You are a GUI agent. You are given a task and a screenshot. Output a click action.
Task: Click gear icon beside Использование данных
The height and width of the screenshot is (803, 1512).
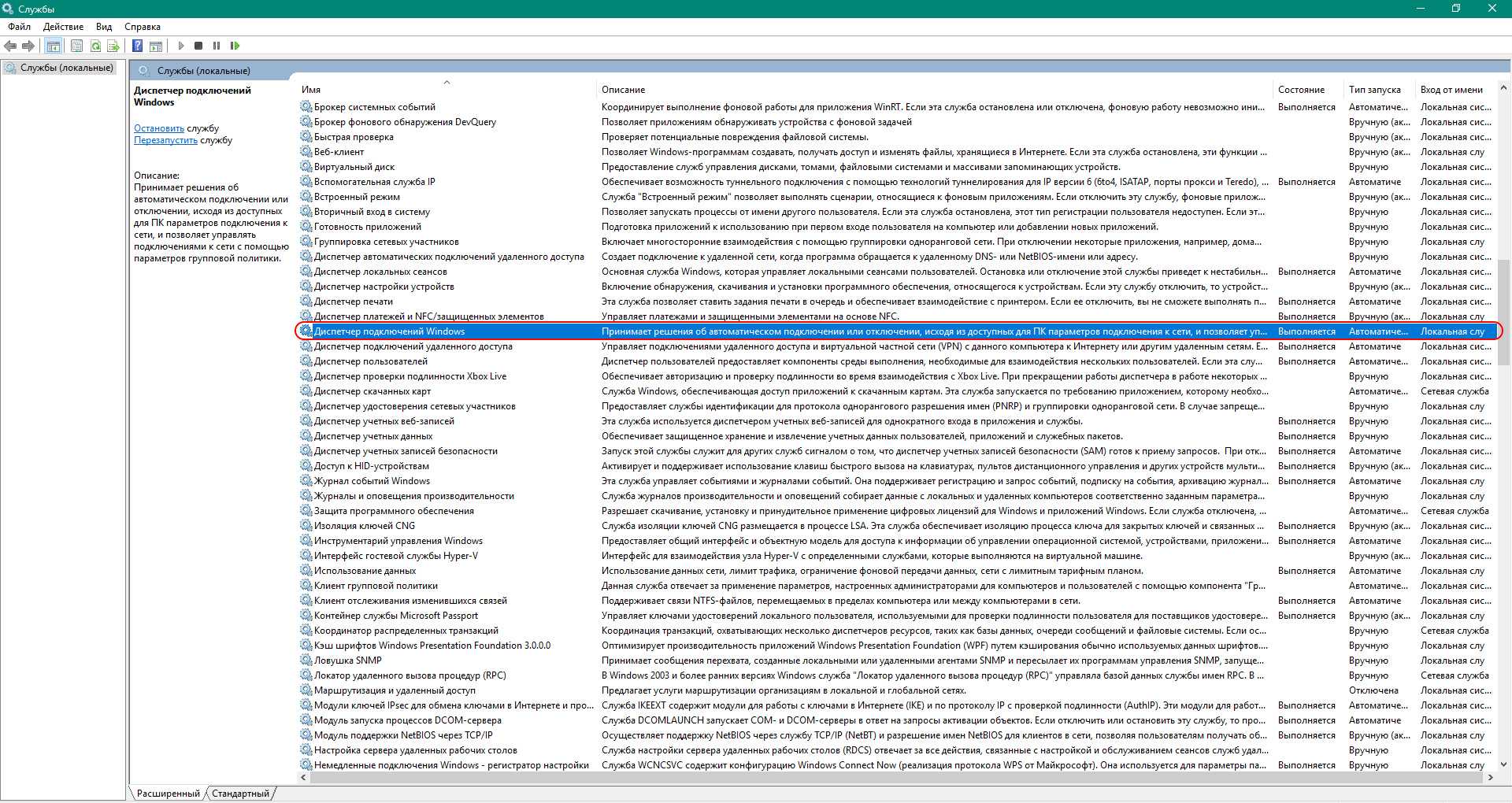[x=306, y=570]
